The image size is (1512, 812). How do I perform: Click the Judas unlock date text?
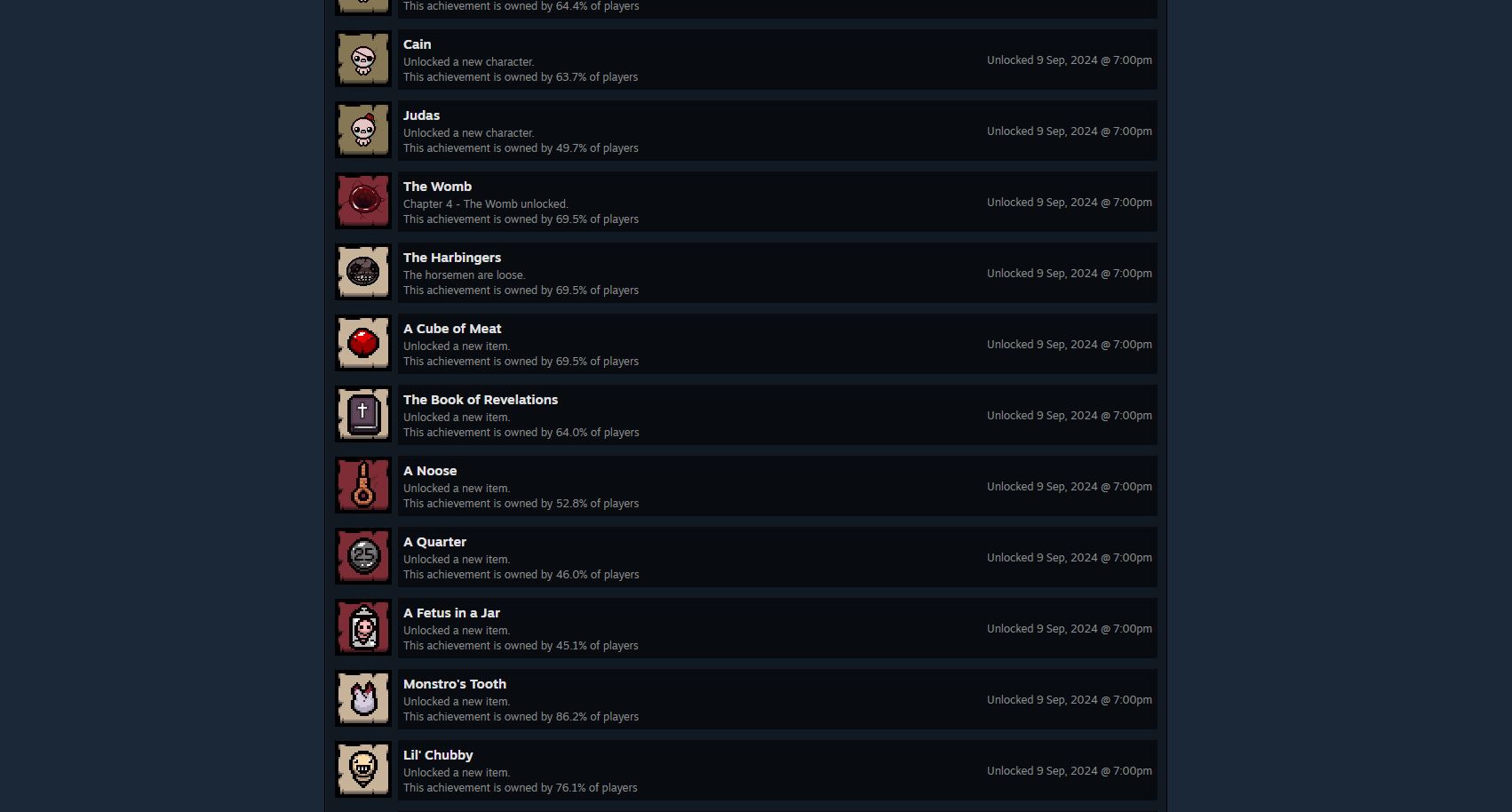(x=1070, y=131)
